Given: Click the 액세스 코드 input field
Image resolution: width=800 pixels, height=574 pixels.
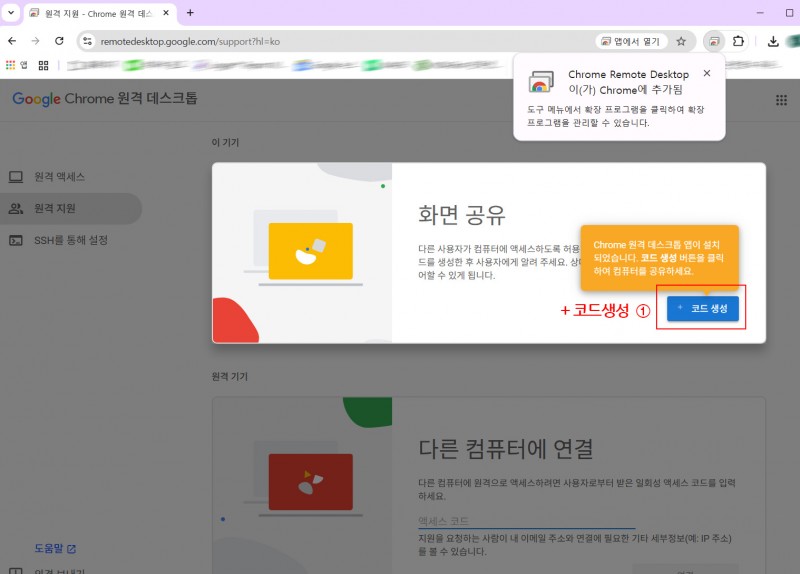Looking at the screenshot, I should click(527, 521).
